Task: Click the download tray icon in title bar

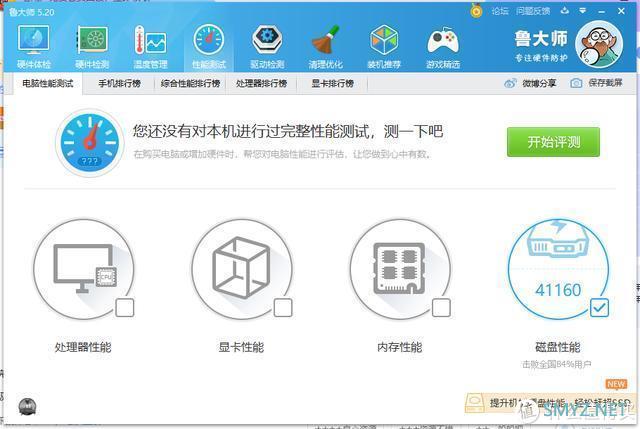Action: click(x=565, y=11)
